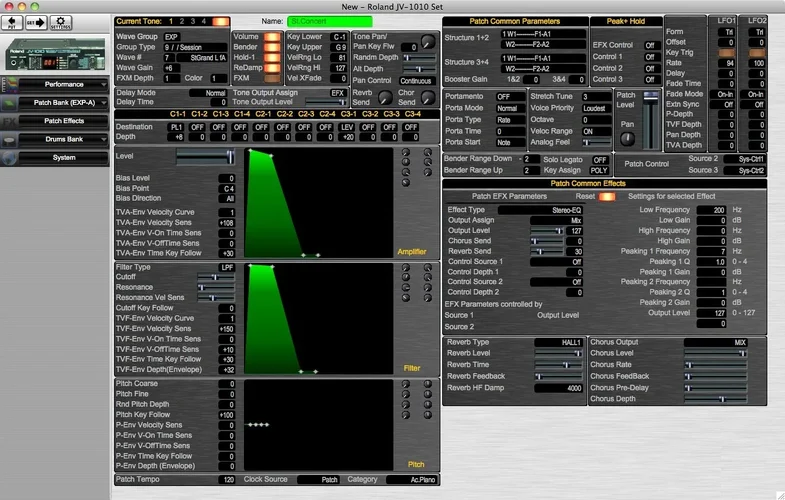Image resolution: width=785 pixels, height=500 pixels.
Task: Select Current Tone 3
Action: pyautogui.click(x=193, y=22)
